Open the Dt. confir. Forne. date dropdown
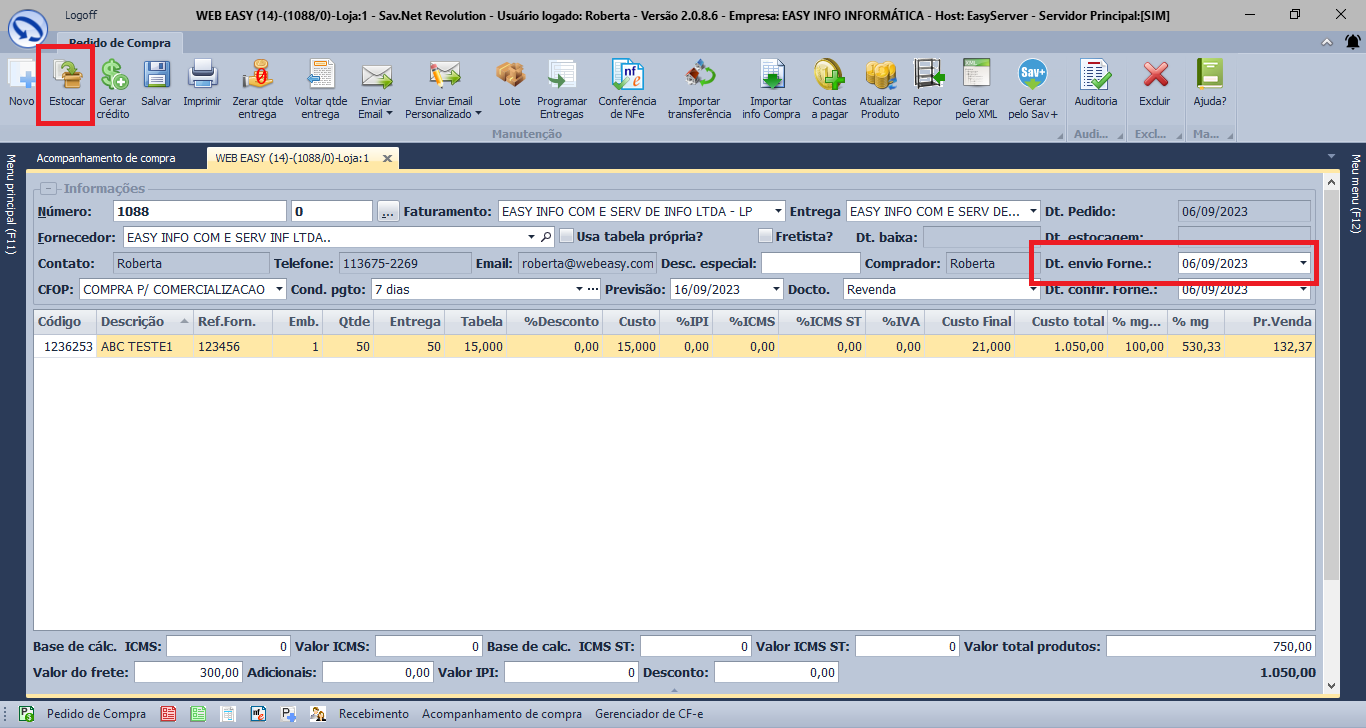The width and height of the screenshot is (1366, 728). 1303,289
